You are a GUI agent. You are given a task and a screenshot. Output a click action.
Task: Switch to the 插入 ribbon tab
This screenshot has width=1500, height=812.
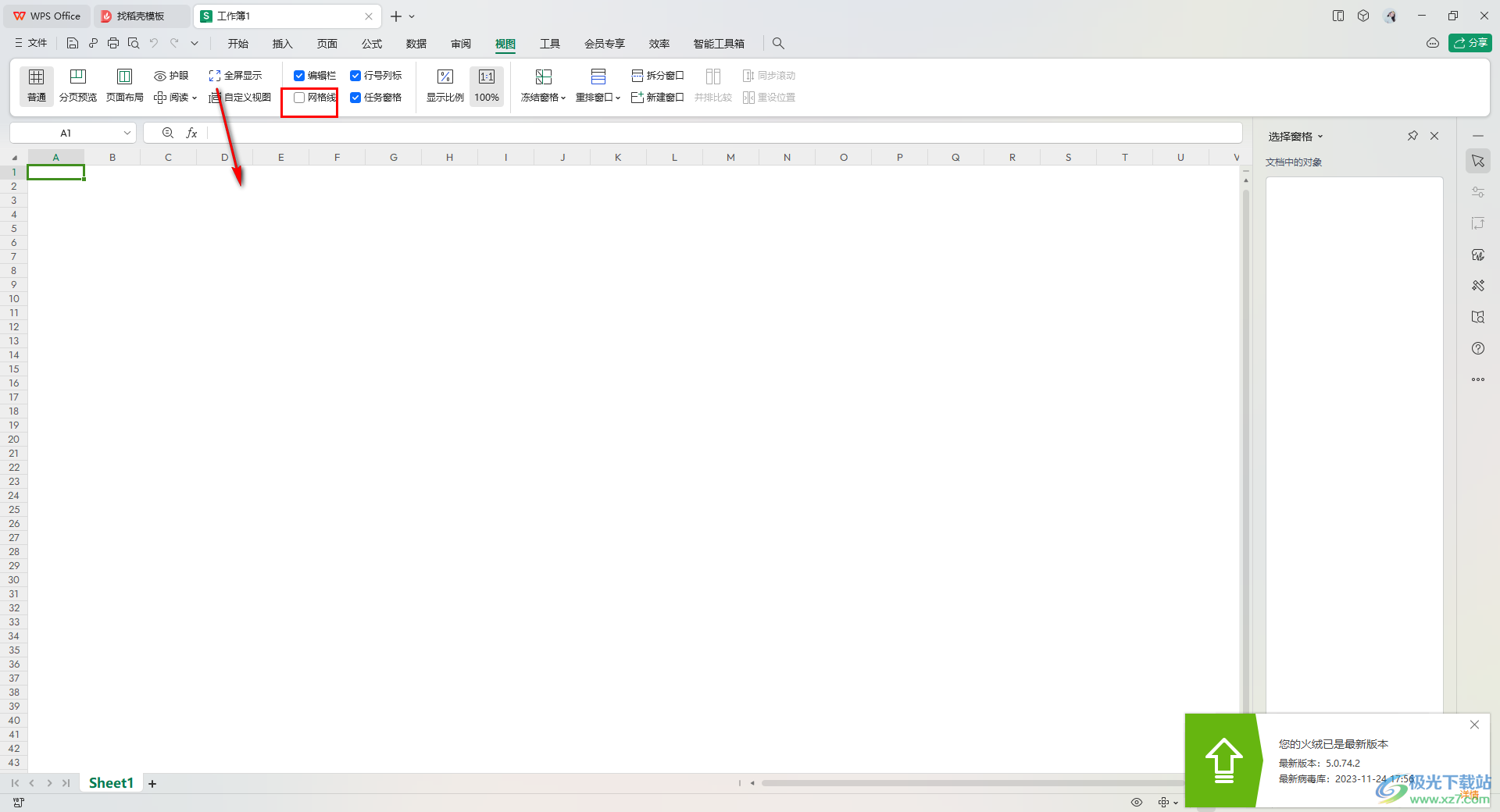click(x=282, y=44)
